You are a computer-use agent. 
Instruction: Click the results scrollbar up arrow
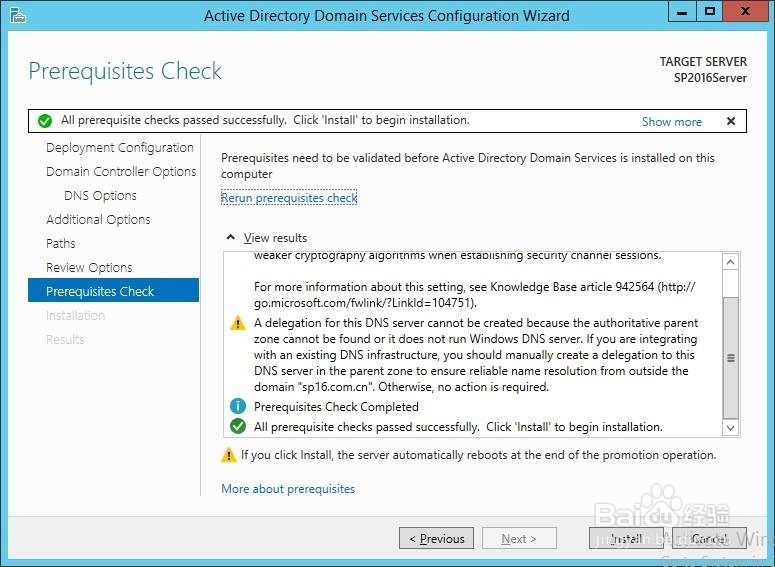click(x=731, y=262)
